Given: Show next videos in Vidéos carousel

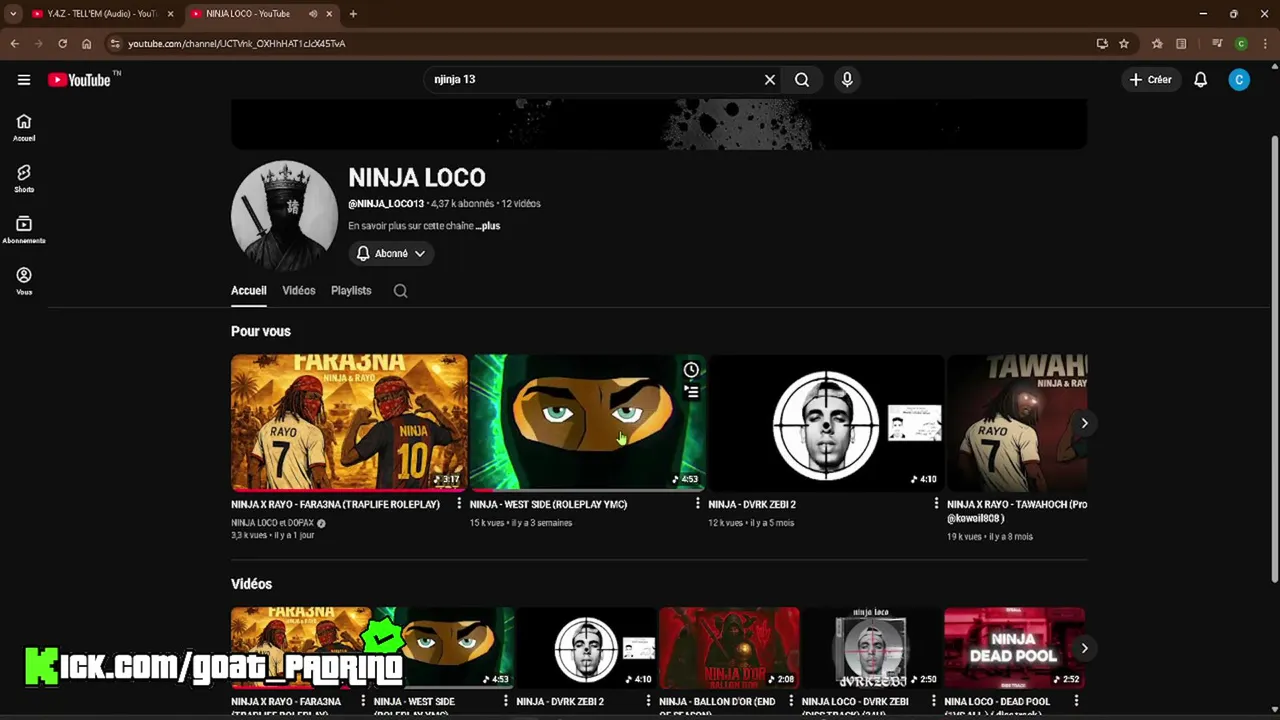Looking at the screenshot, I should click(1084, 648).
